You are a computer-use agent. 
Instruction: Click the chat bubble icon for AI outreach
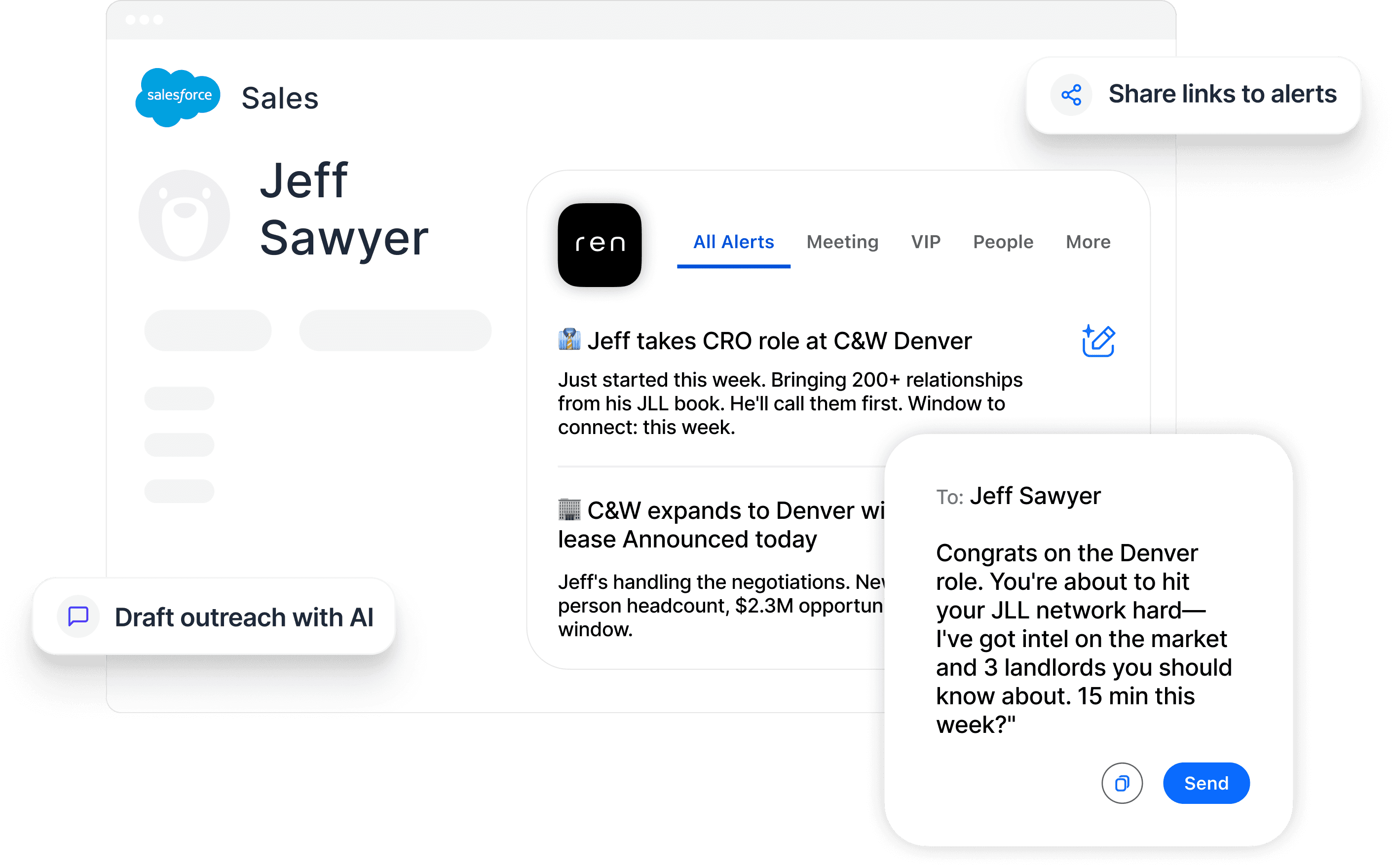(x=78, y=616)
